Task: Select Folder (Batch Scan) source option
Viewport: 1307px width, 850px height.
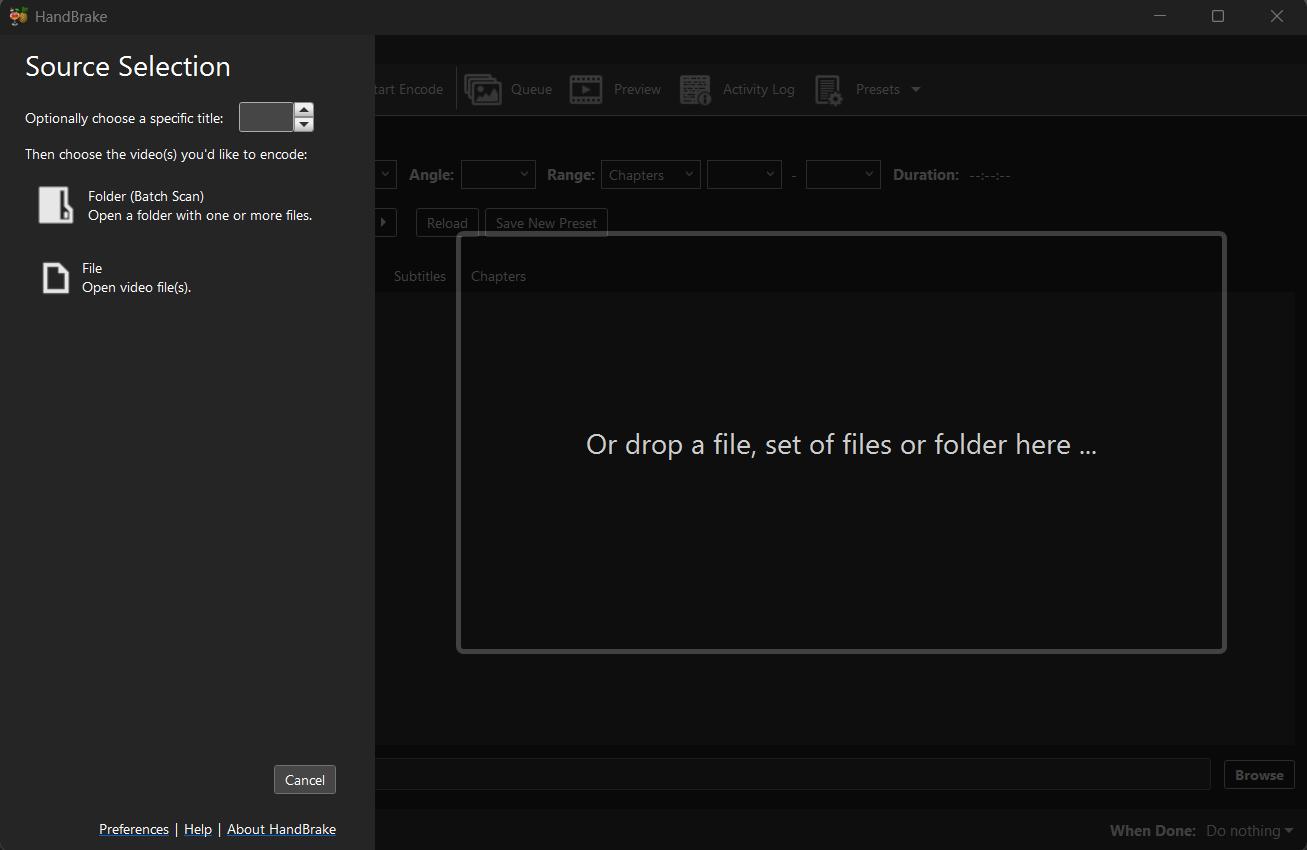Action: click(176, 205)
